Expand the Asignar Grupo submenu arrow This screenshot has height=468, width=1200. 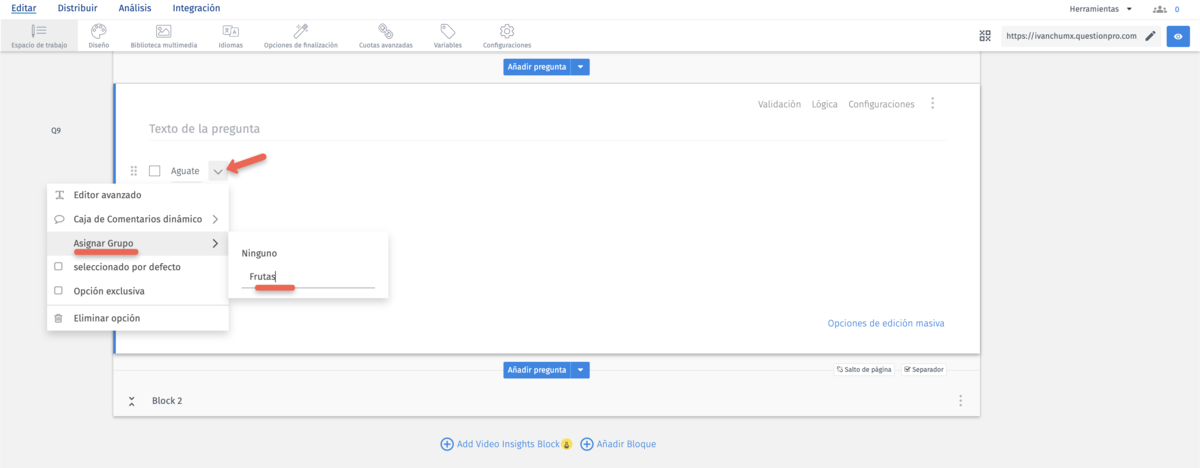215,243
